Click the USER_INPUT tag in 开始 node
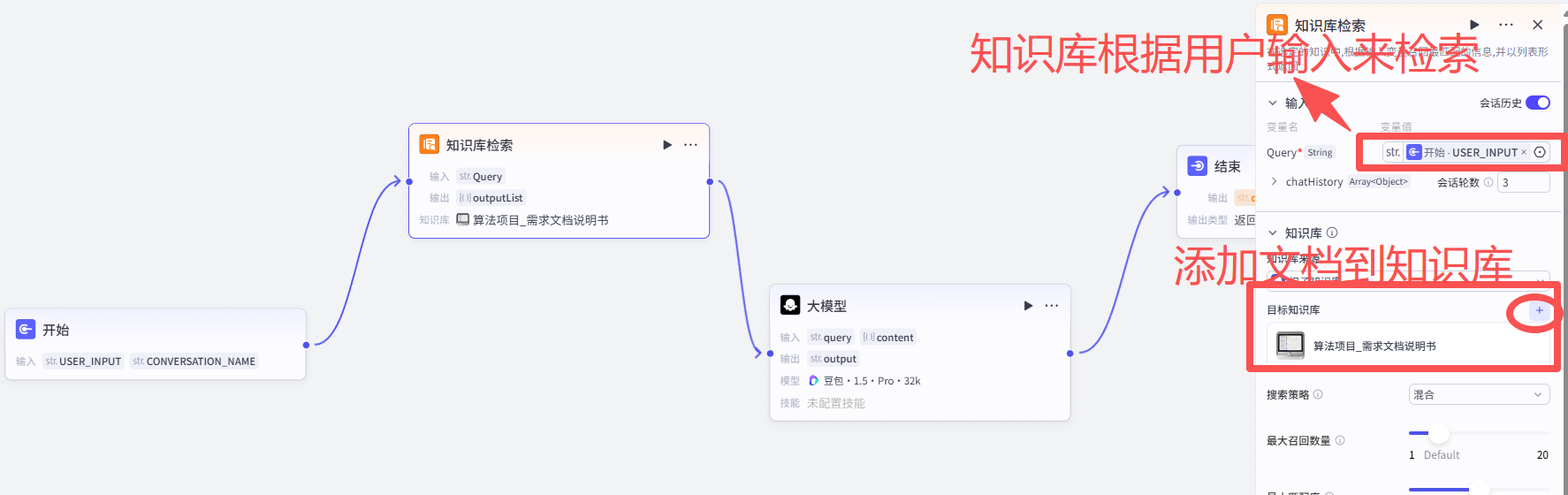The height and width of the screenshot is (495, 1568). (x=84, y=362)
